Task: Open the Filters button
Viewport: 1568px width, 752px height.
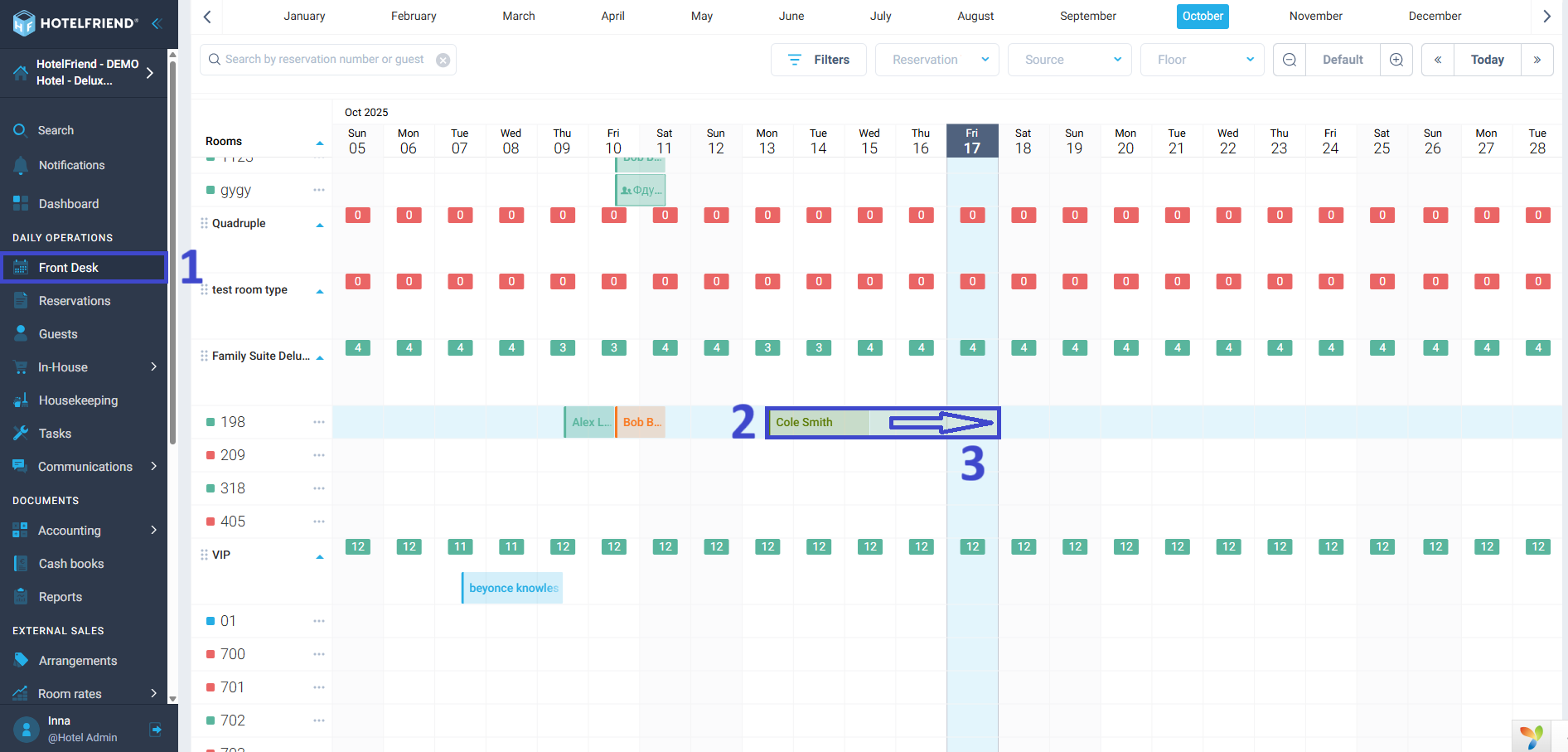Action: (818, 60)
